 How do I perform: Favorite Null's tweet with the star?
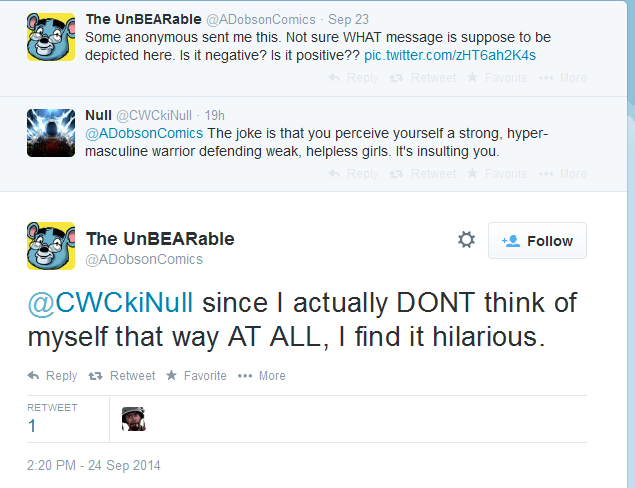(x=497, y=174)
